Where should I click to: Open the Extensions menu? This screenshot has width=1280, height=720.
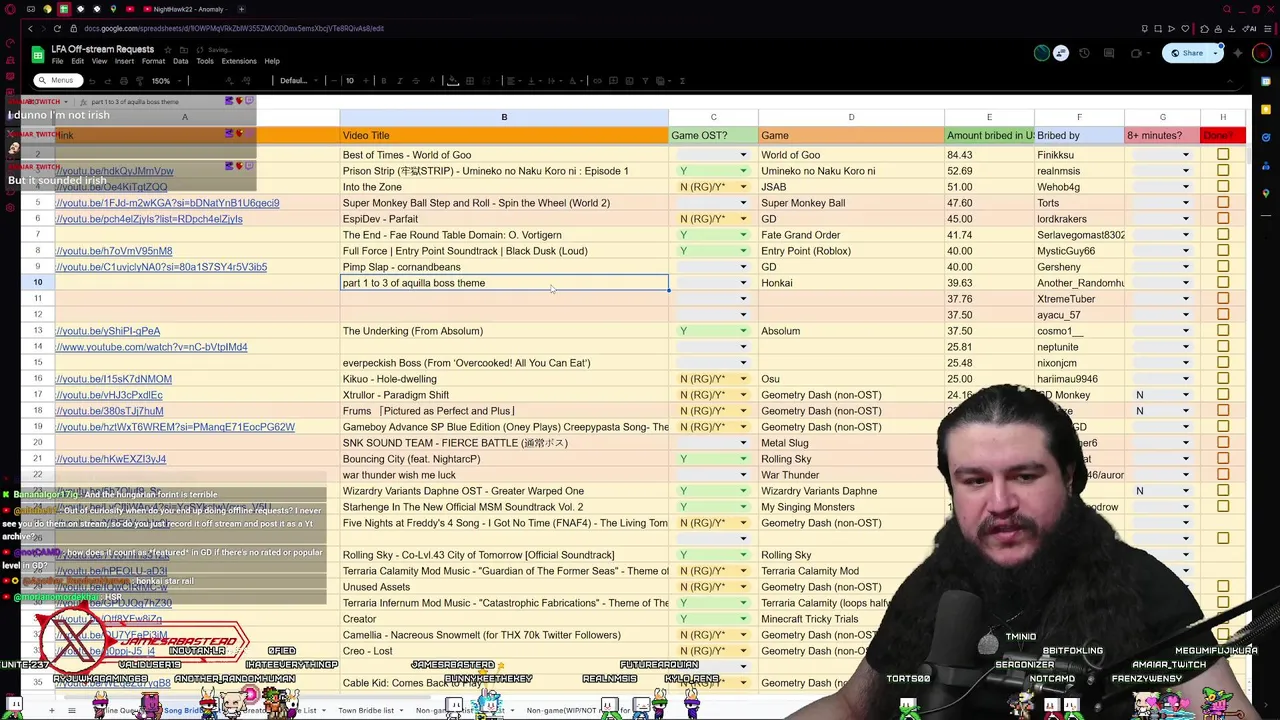click(x=239, y=61)
